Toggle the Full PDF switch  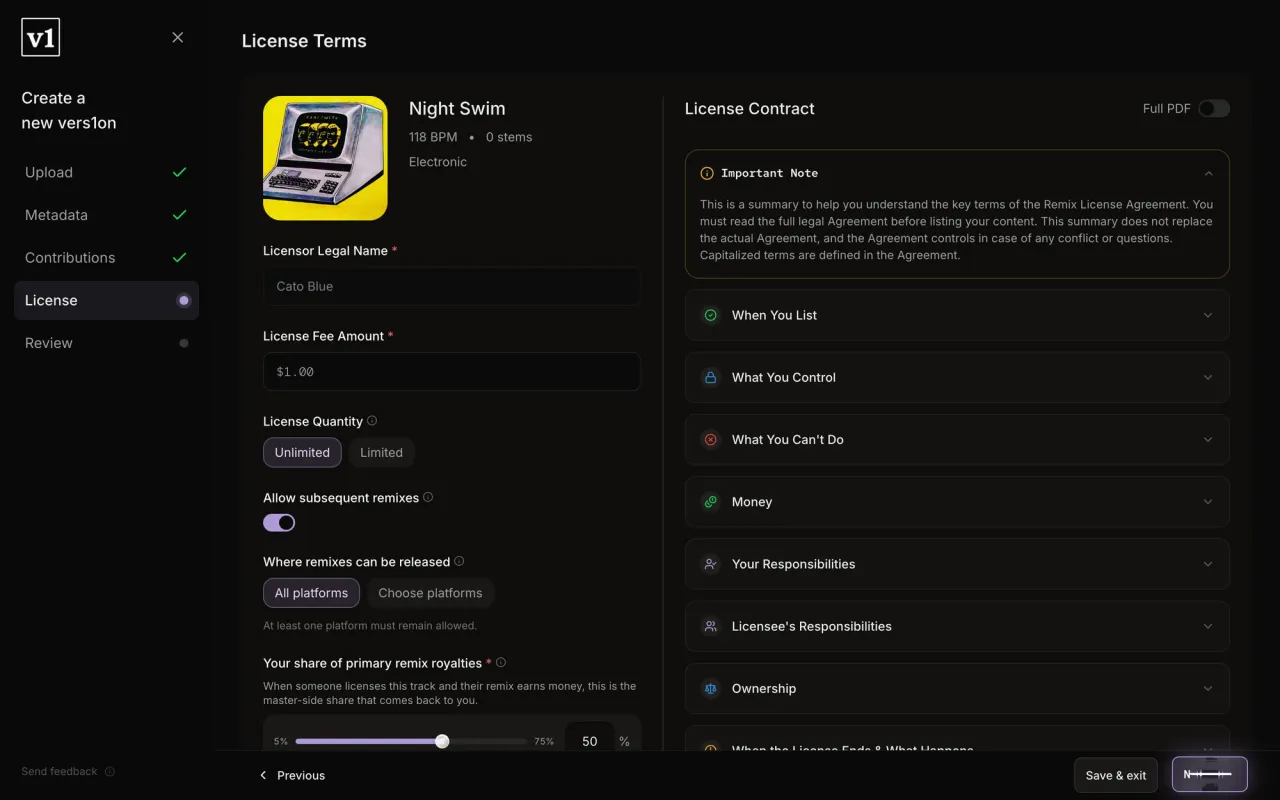(1214, 108)
